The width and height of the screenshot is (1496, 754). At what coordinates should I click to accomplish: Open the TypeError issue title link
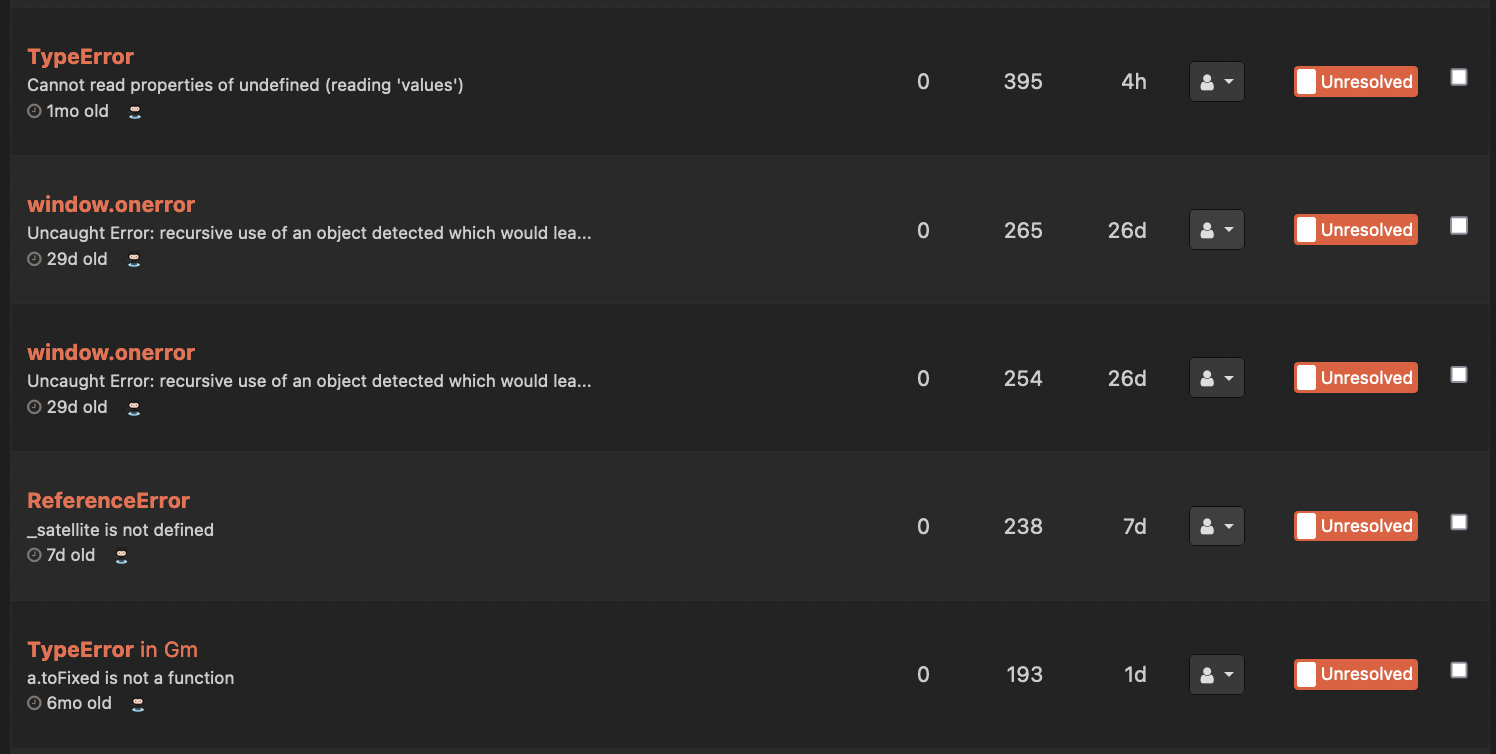[80, 56]
